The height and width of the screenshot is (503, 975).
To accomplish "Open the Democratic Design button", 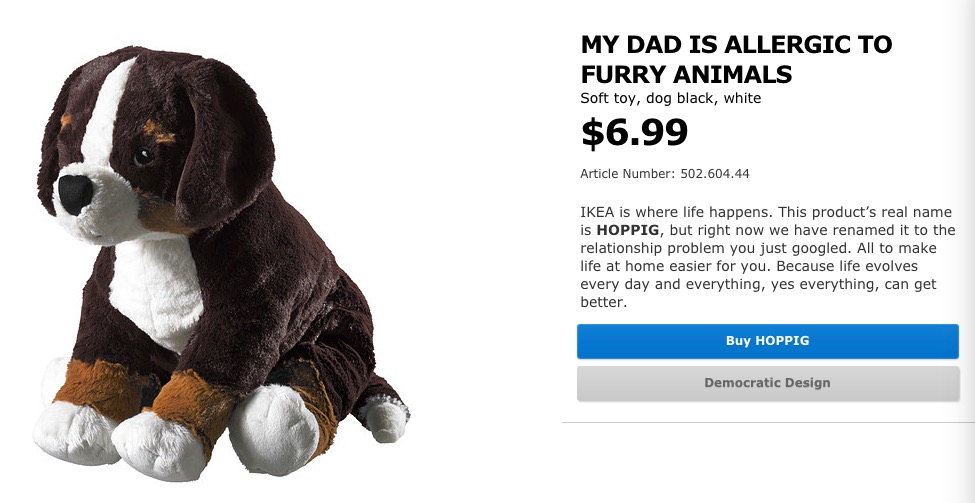I will coord(767,383).
